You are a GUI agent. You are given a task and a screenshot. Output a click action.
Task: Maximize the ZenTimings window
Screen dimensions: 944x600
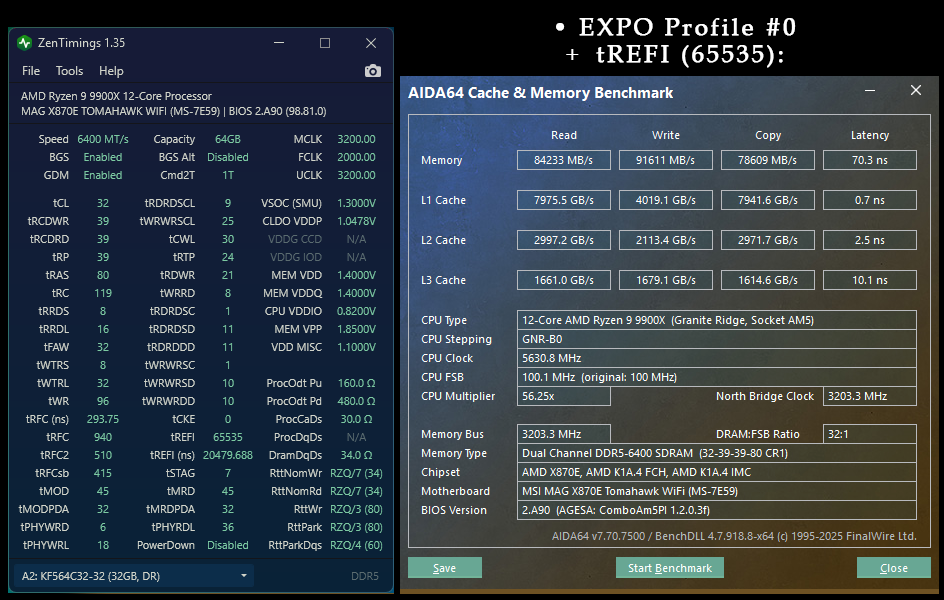tap(325, 43)
